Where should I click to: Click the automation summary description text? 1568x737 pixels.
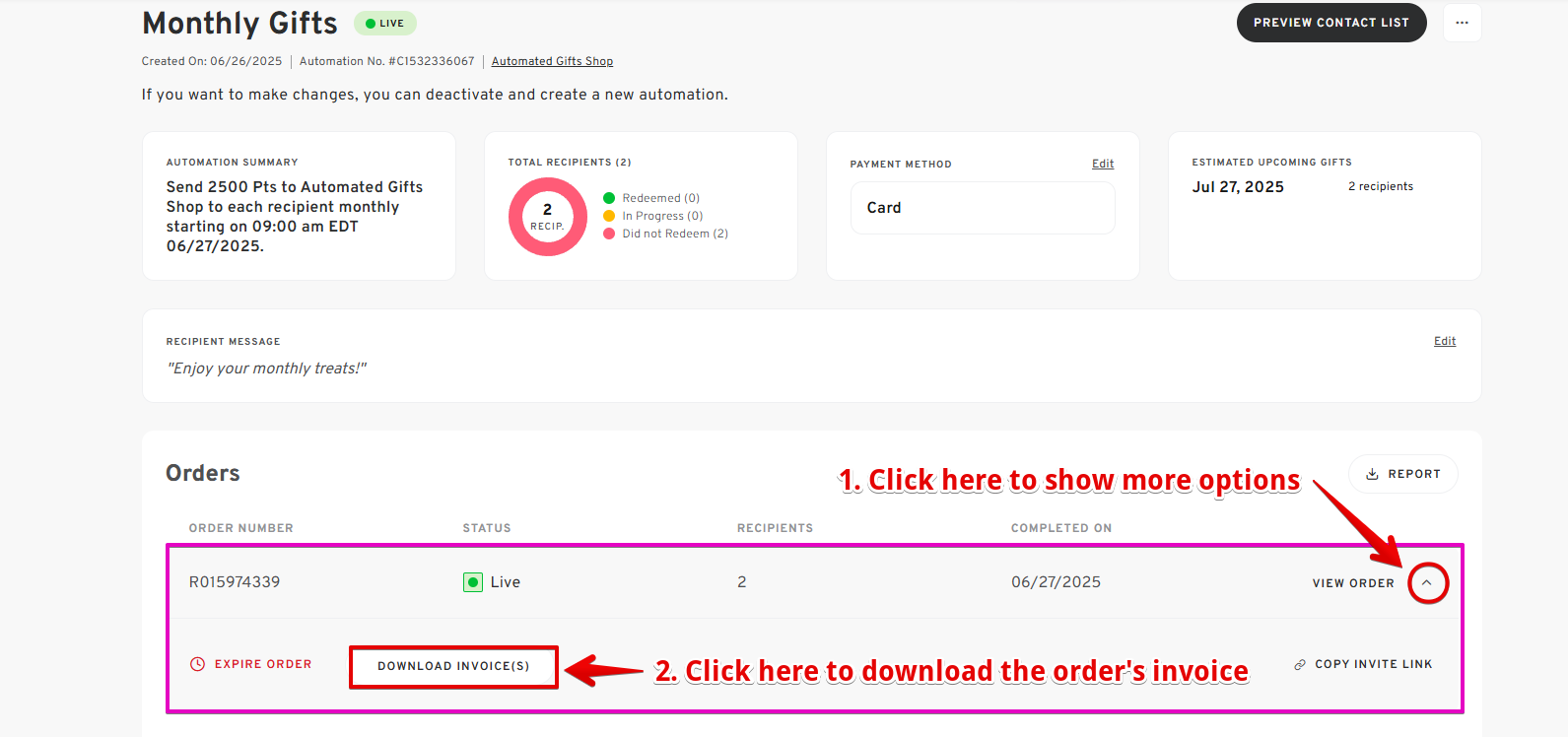point(295,217)
